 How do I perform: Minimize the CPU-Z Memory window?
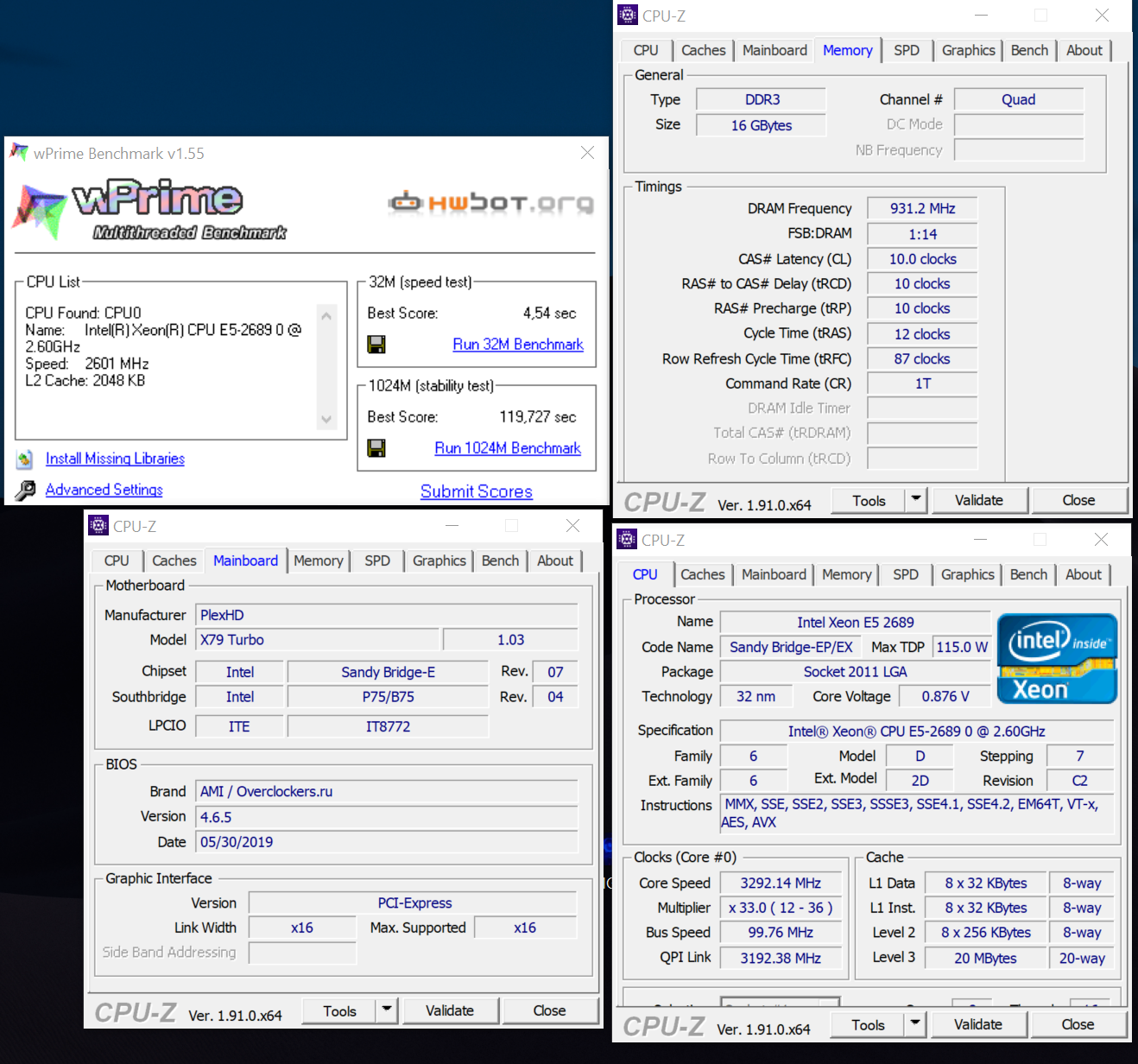click(x=981, y=16)
